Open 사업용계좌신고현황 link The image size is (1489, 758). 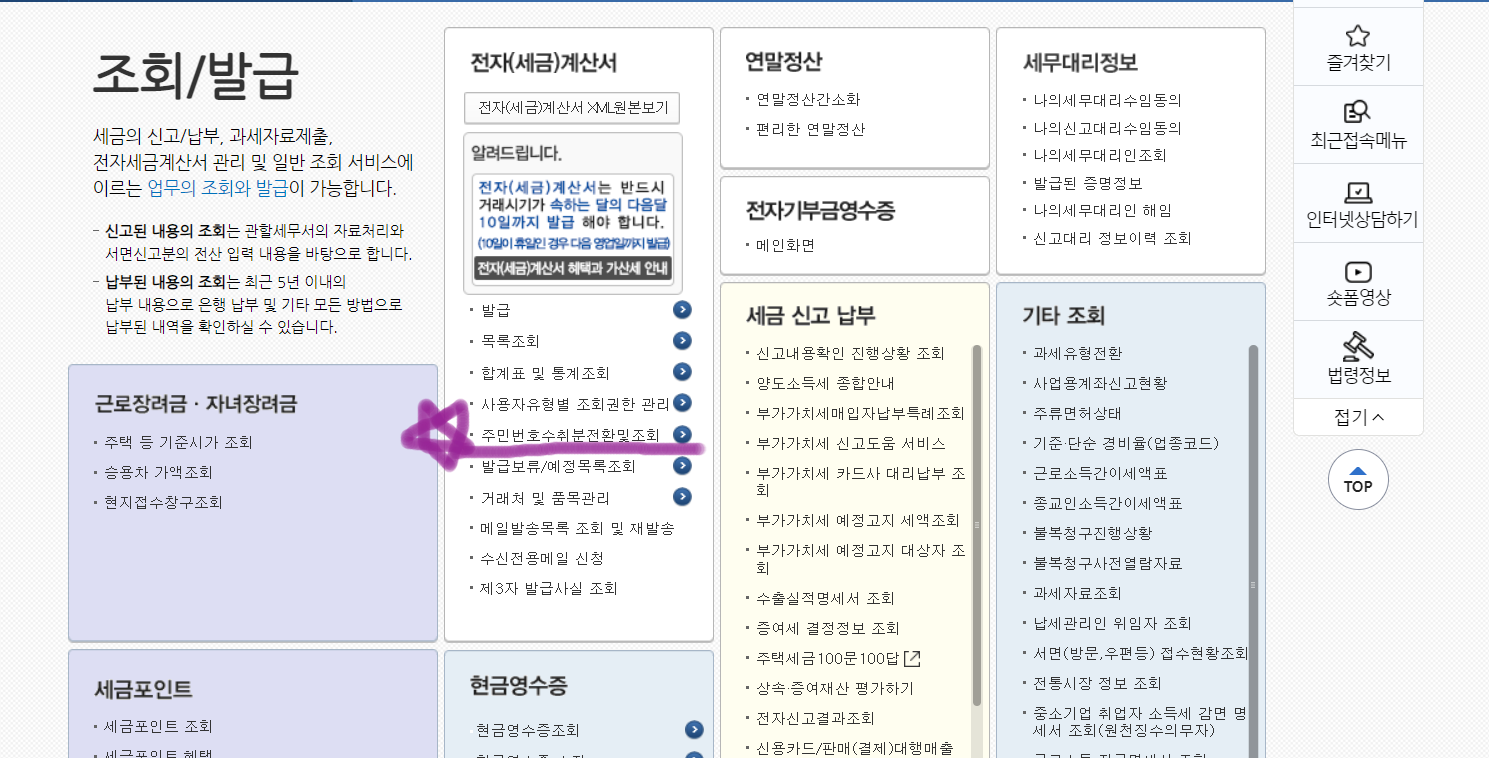[1100, 383]
